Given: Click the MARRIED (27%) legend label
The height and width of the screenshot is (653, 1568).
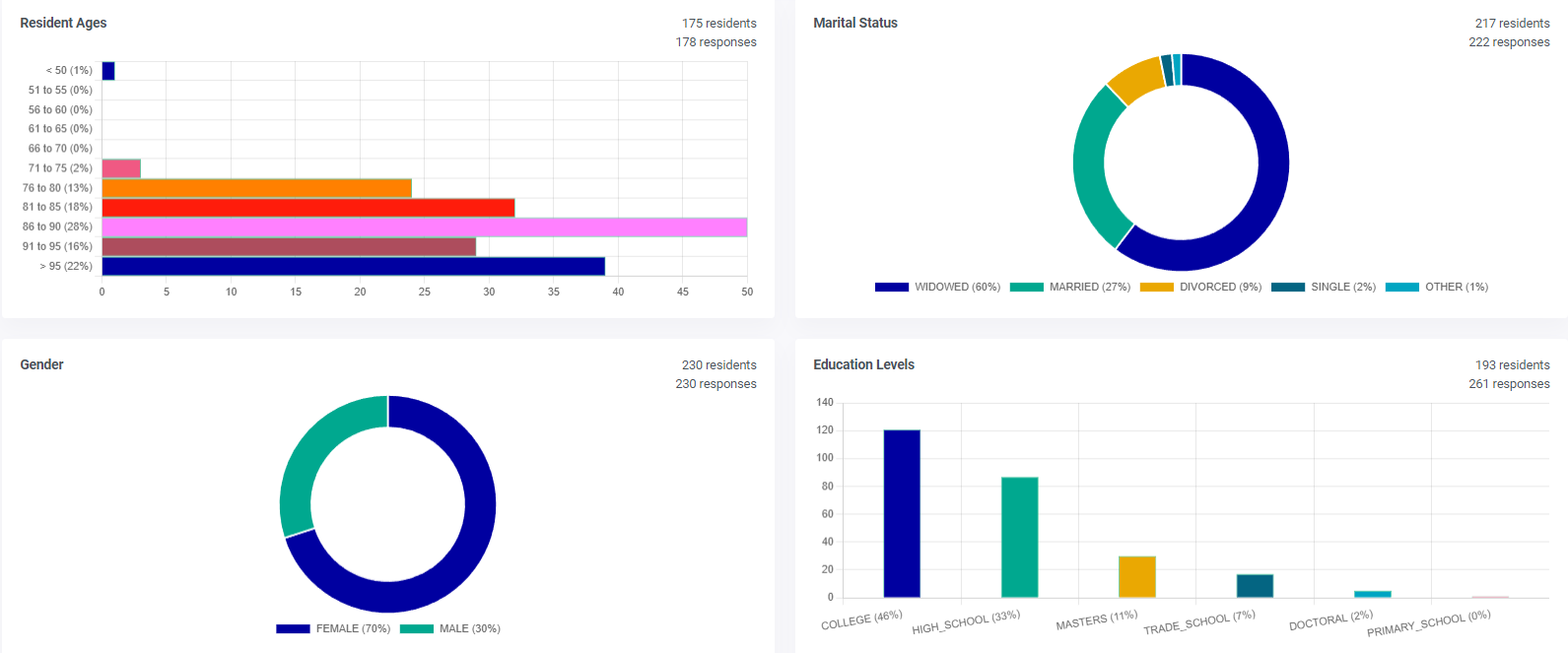Looking at the screenshot, I should click(1089, 288).
